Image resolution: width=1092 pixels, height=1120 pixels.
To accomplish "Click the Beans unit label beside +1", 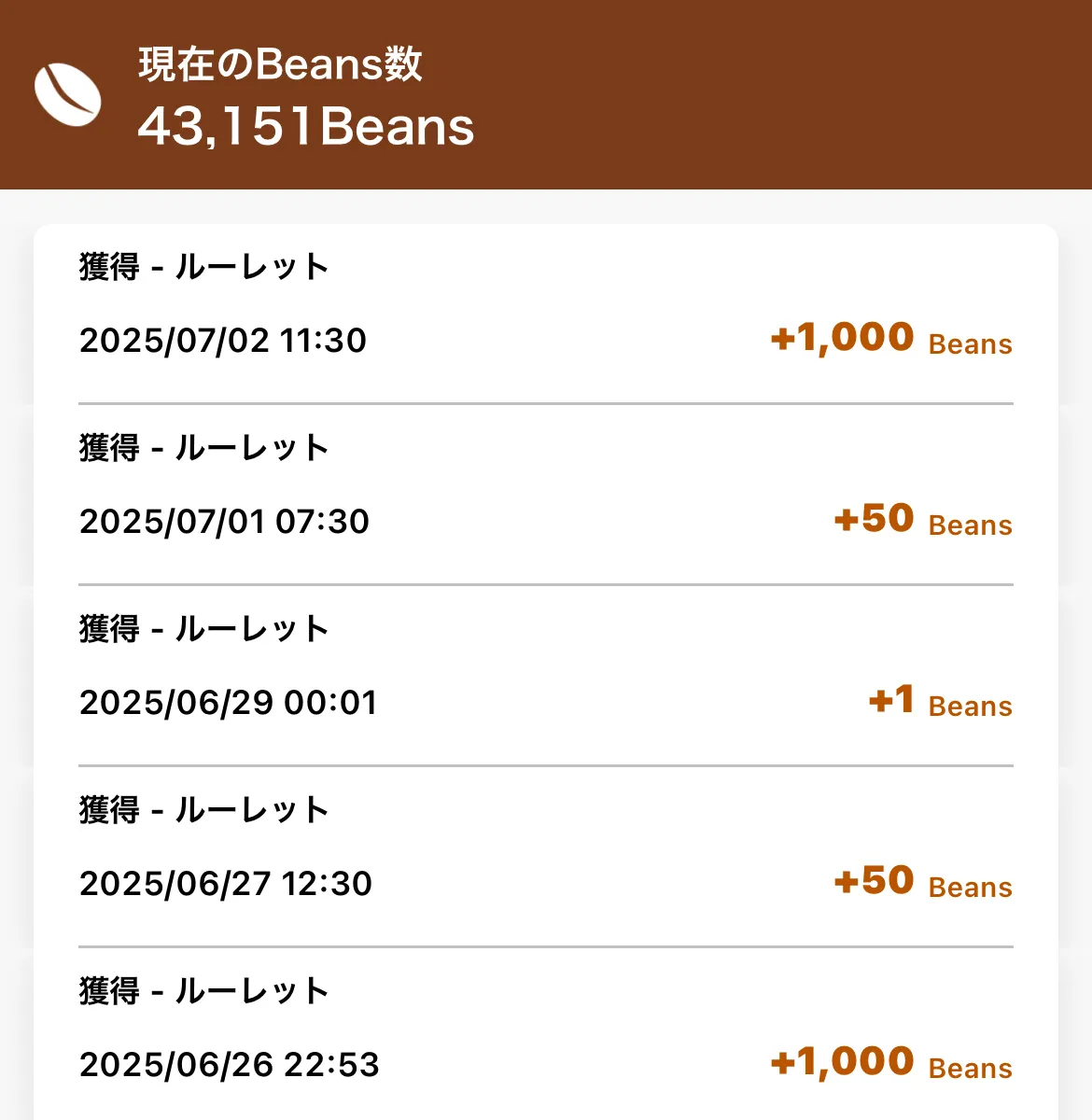I will 971,707.
